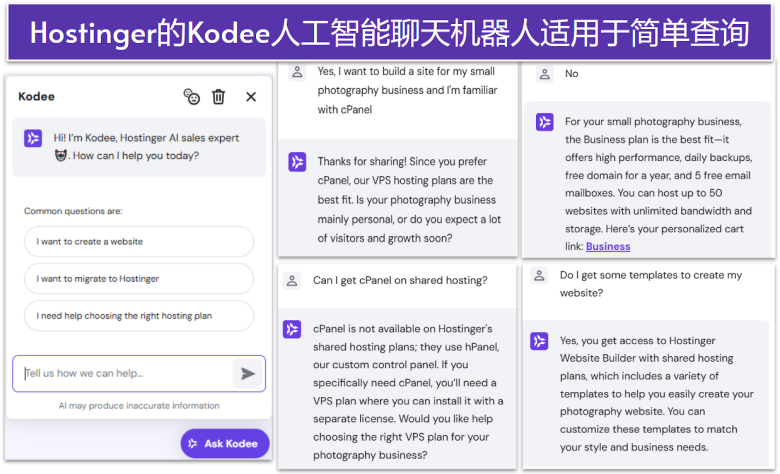Select the 'AI may produce inaccurate information' notice
The image size is (780, 474).
[x=139, y=406]
